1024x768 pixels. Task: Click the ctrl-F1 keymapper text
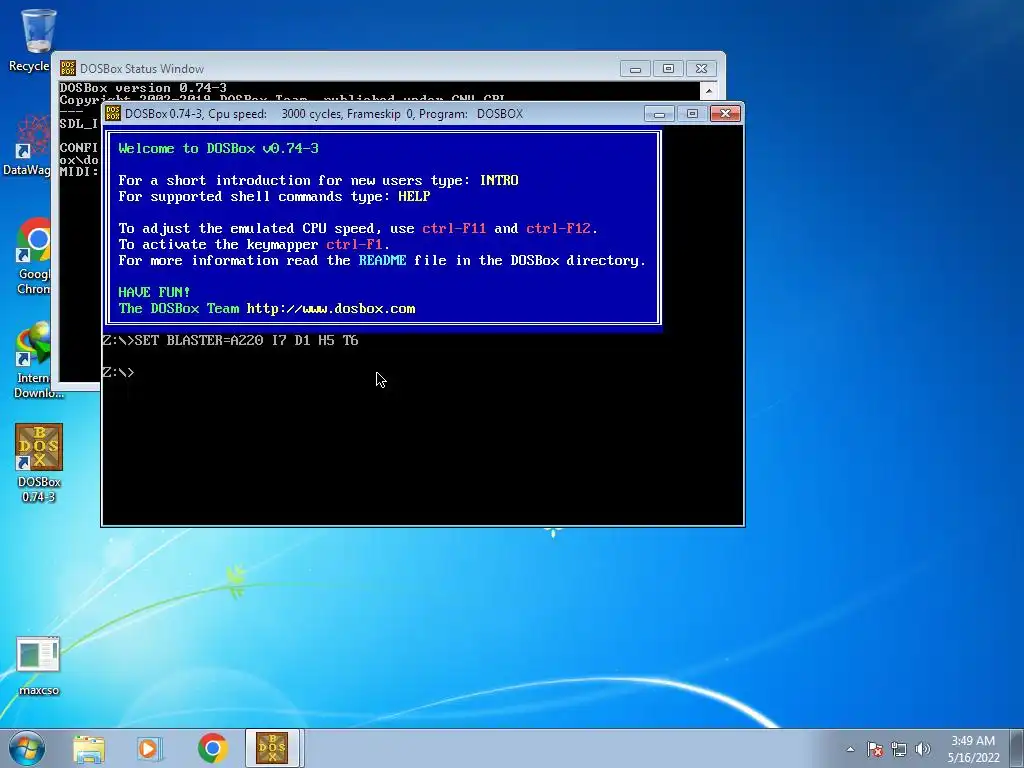(354, 244)
